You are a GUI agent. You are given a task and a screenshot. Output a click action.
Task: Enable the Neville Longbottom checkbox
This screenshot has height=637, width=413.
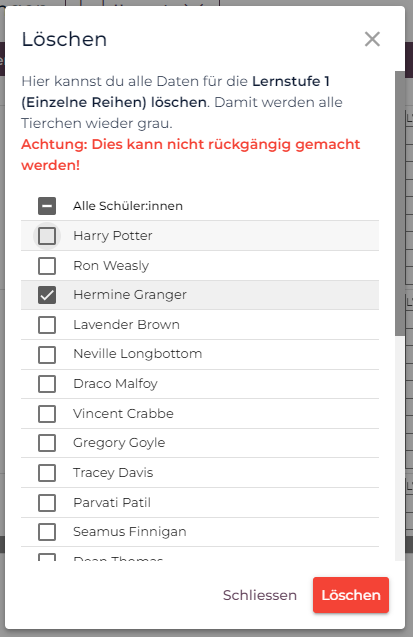point(47,354)
